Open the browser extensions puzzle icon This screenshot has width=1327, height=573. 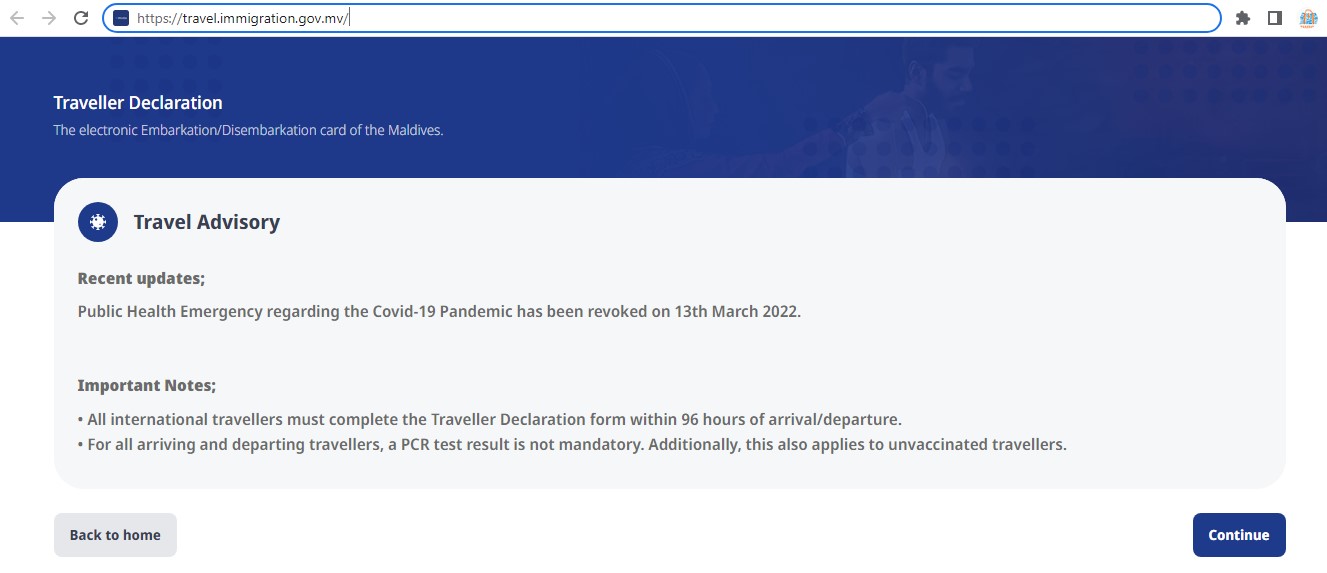pos(1243,18)
